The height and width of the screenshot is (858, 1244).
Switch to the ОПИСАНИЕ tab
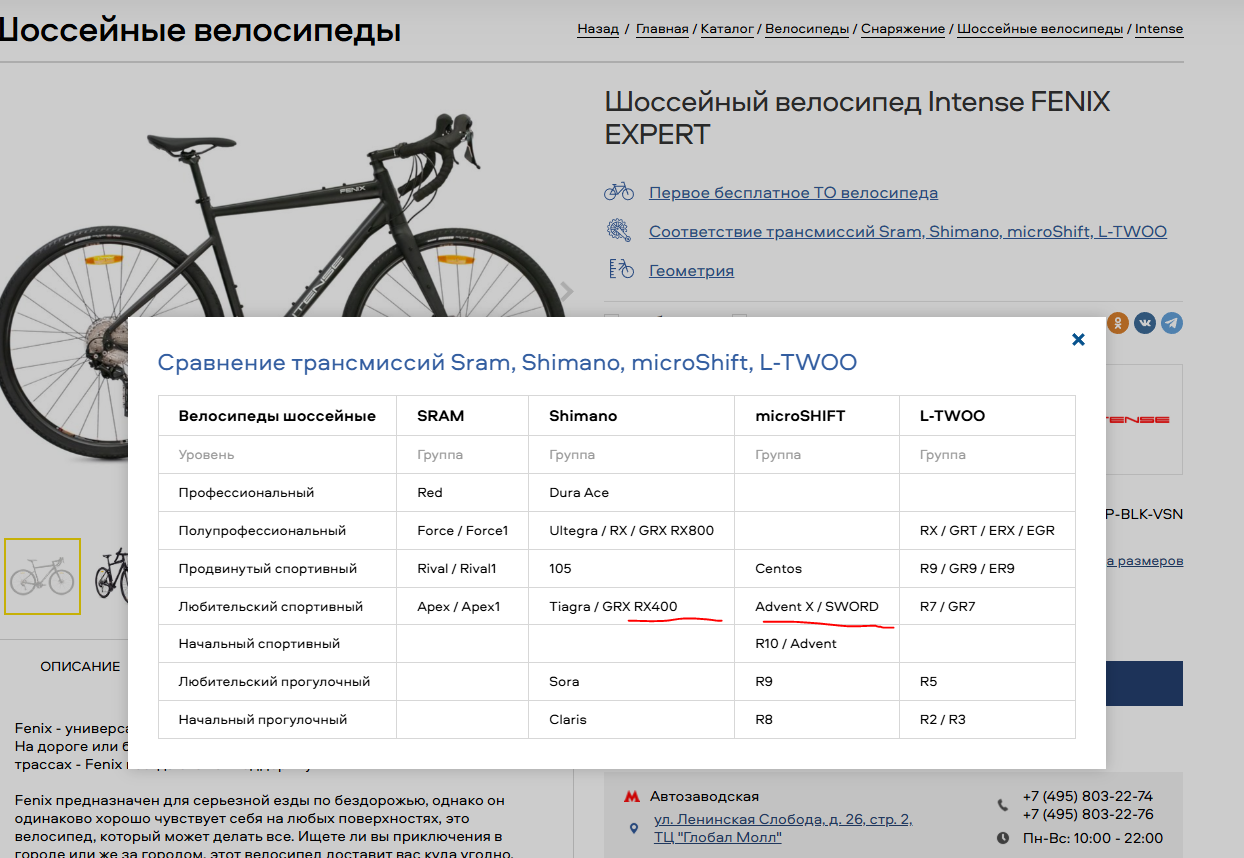(x=80, y=666)
